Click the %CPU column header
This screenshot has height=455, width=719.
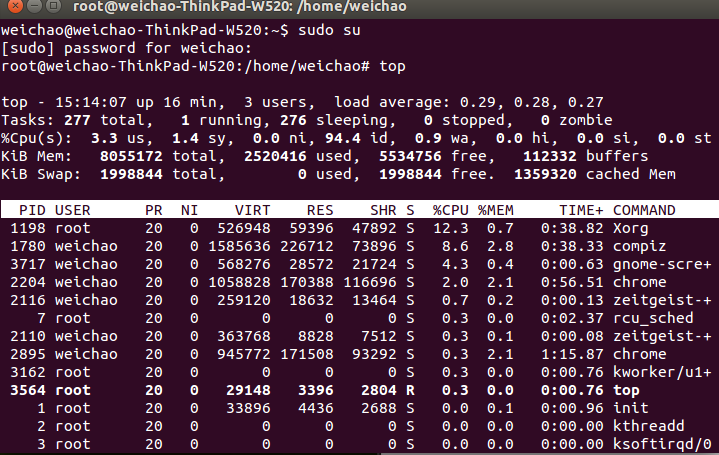451,210
